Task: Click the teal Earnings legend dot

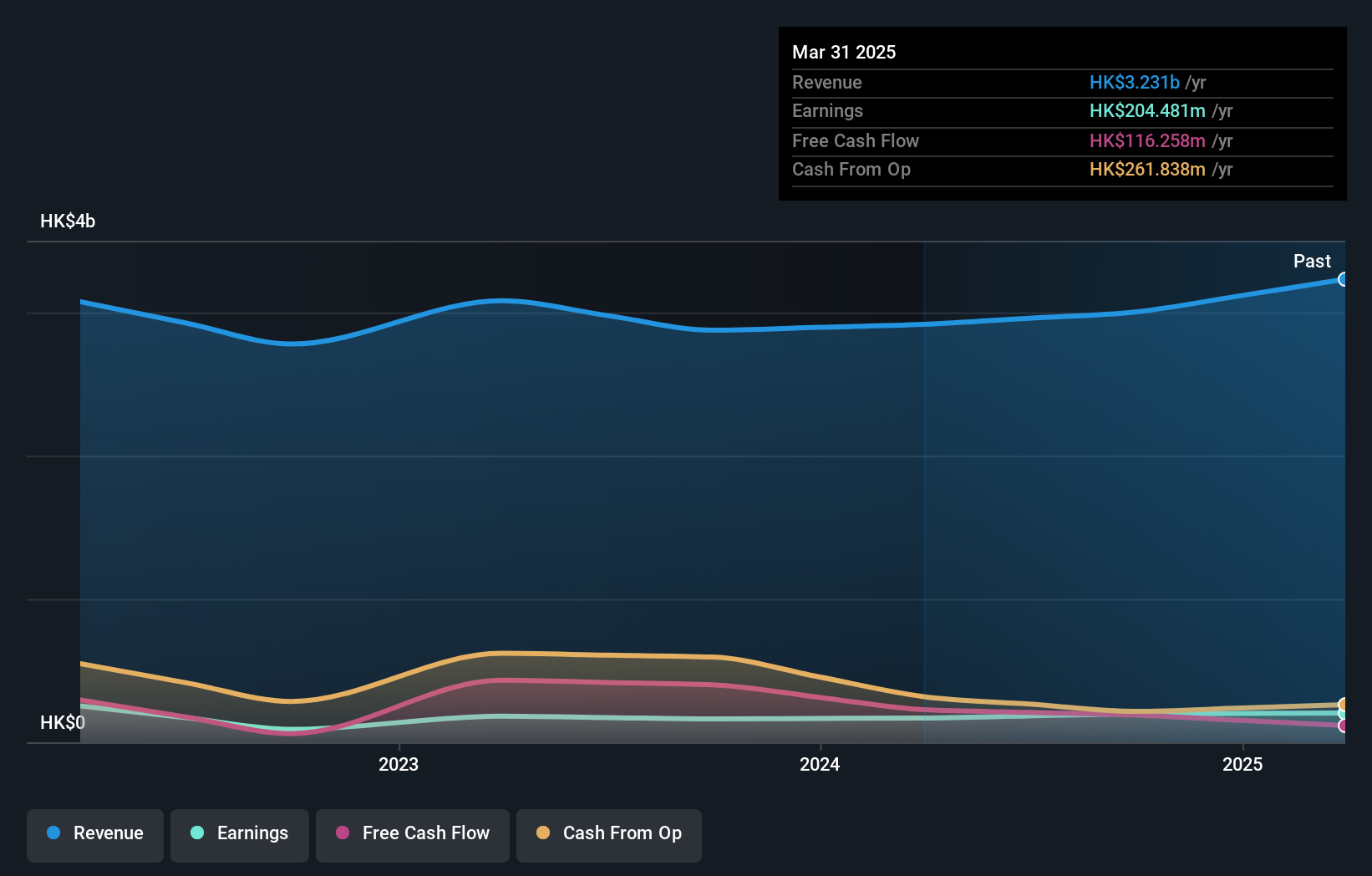Action: [x=197, y=833]
